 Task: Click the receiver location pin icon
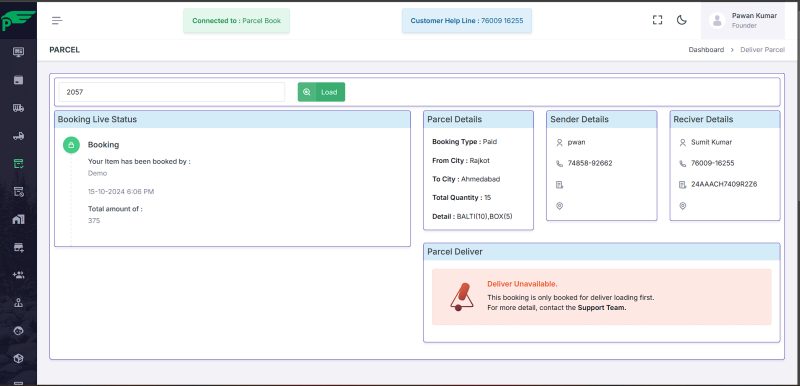[x=683, y=206]
